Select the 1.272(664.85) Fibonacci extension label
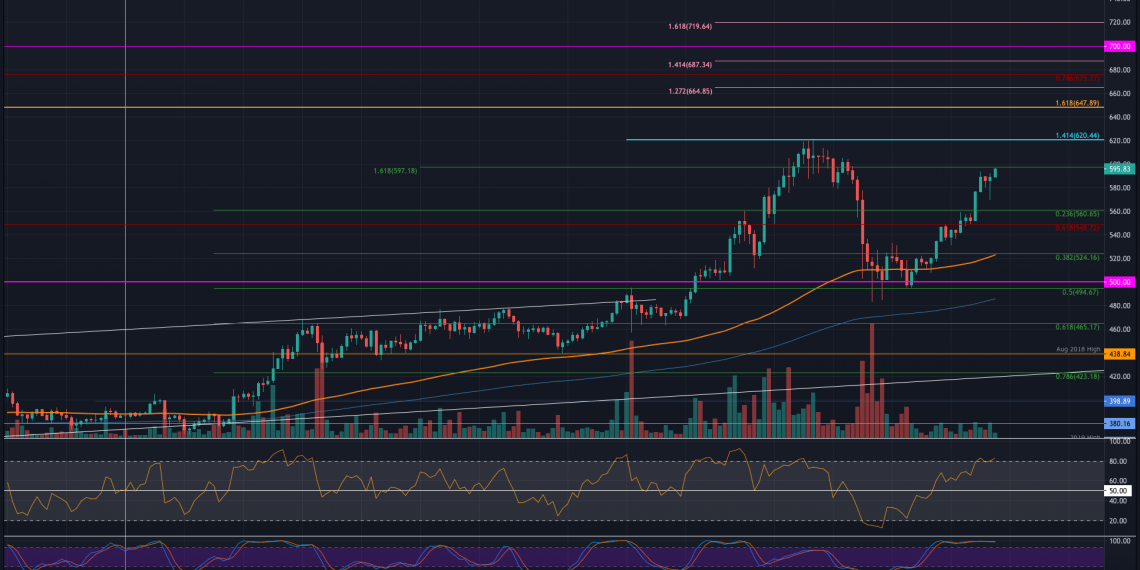 (x=690, y=91)
